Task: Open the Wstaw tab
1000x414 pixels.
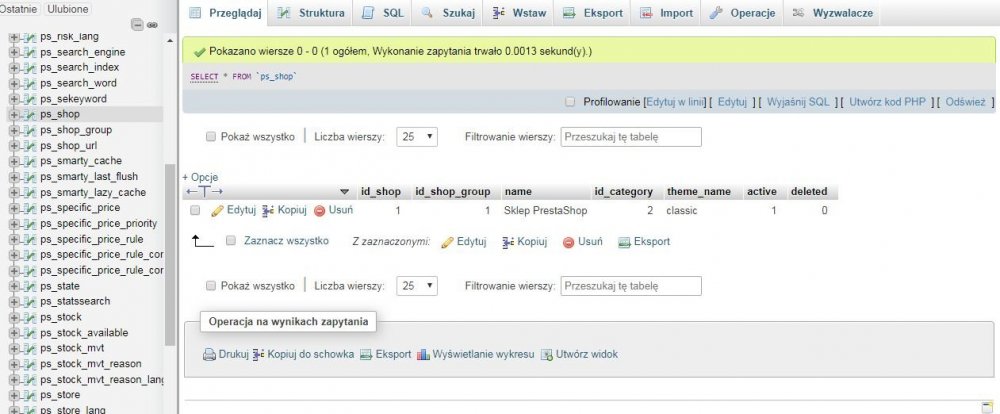Action: [x=519, y=13]
